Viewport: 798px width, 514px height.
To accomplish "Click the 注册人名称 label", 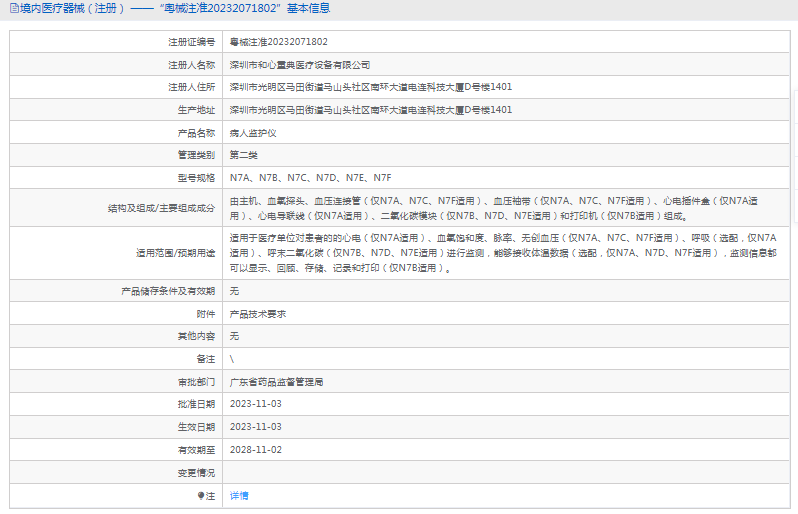I will point(191,65).
